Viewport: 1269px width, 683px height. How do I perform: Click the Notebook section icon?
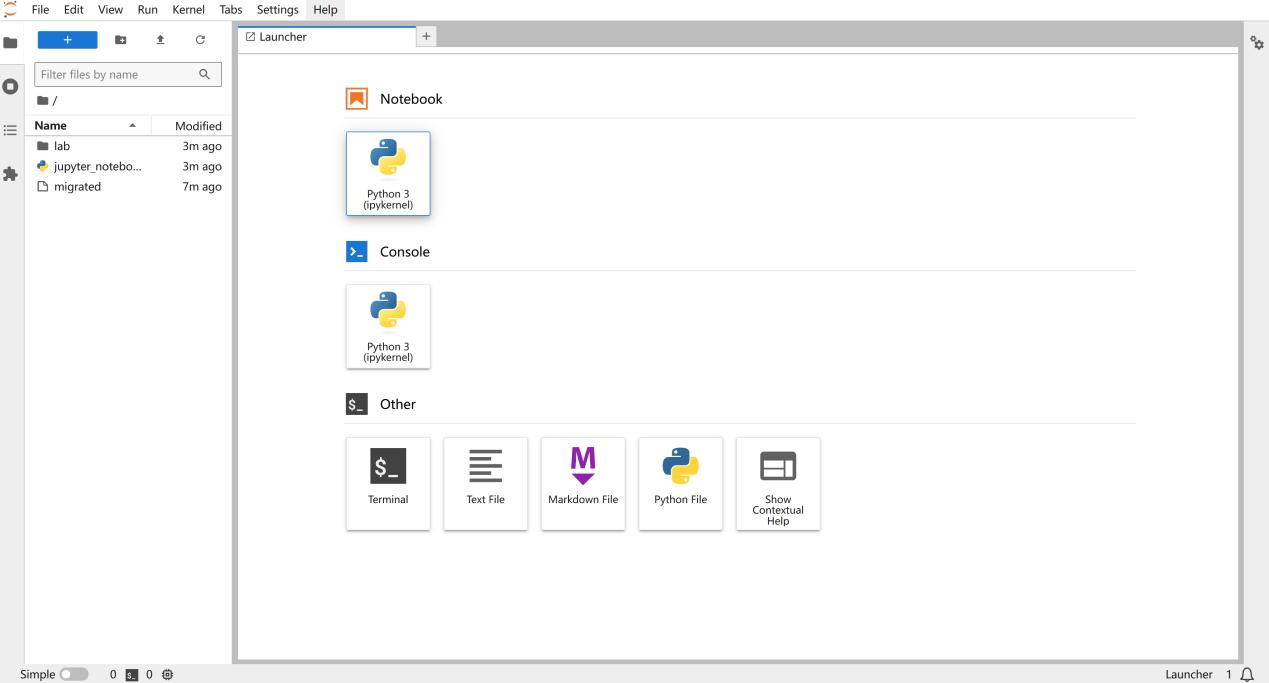click(x=356, y=99)
